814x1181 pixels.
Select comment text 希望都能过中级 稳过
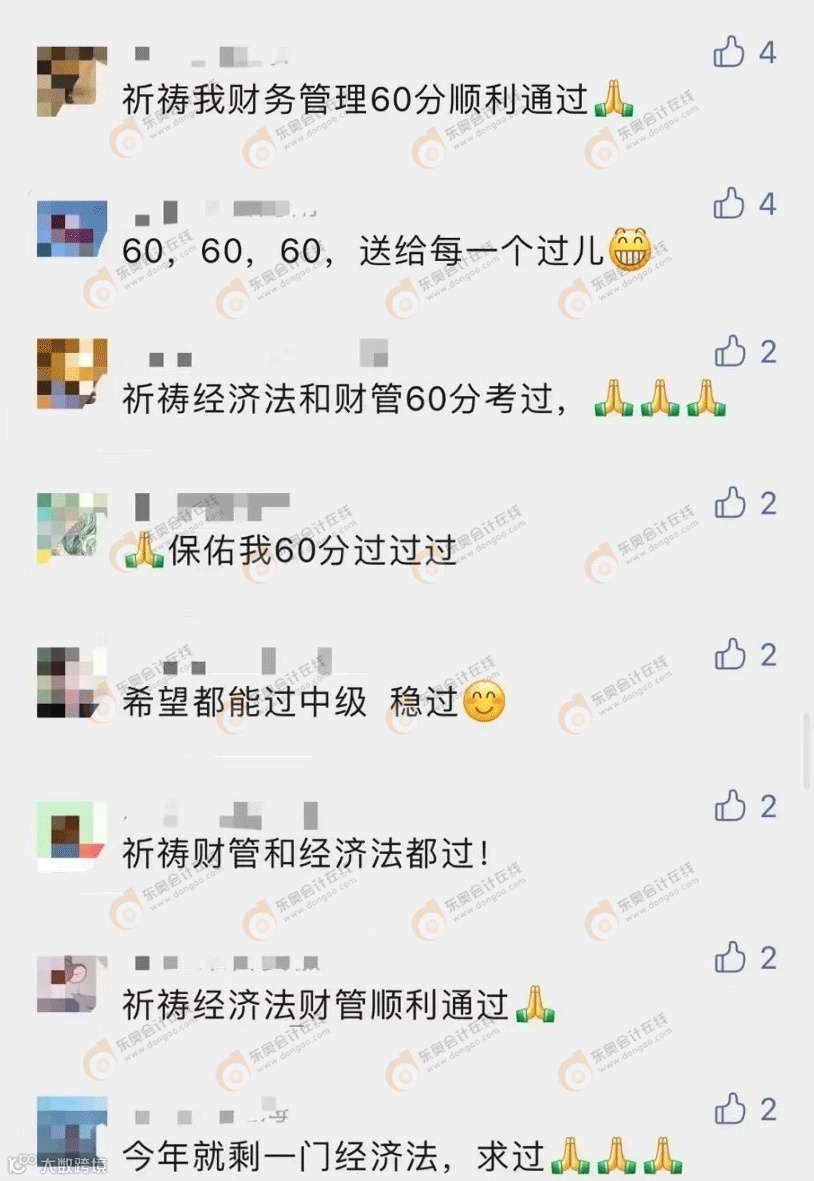(290, 702)
